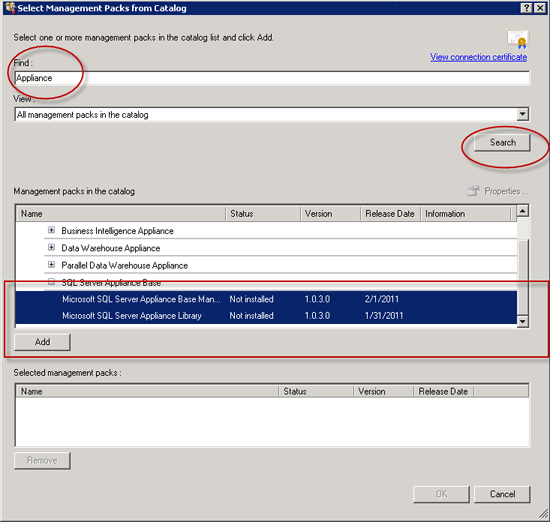
Task: Click the Remove button
Action: pos(42,460)
